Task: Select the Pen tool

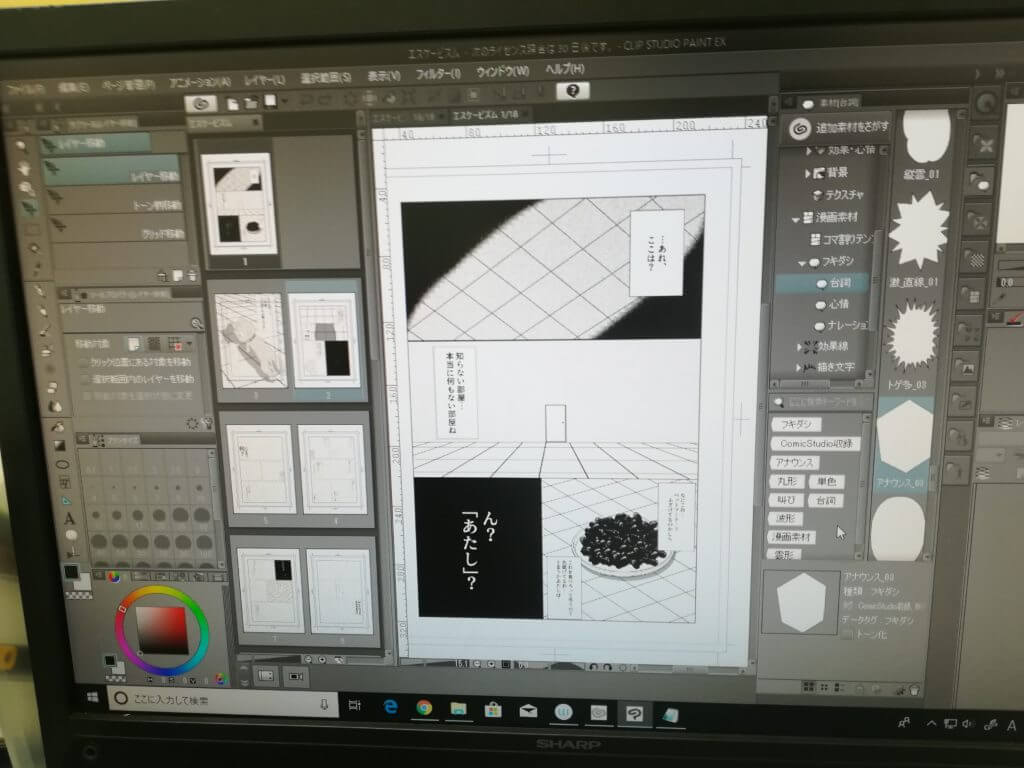Action: point(40,290)
